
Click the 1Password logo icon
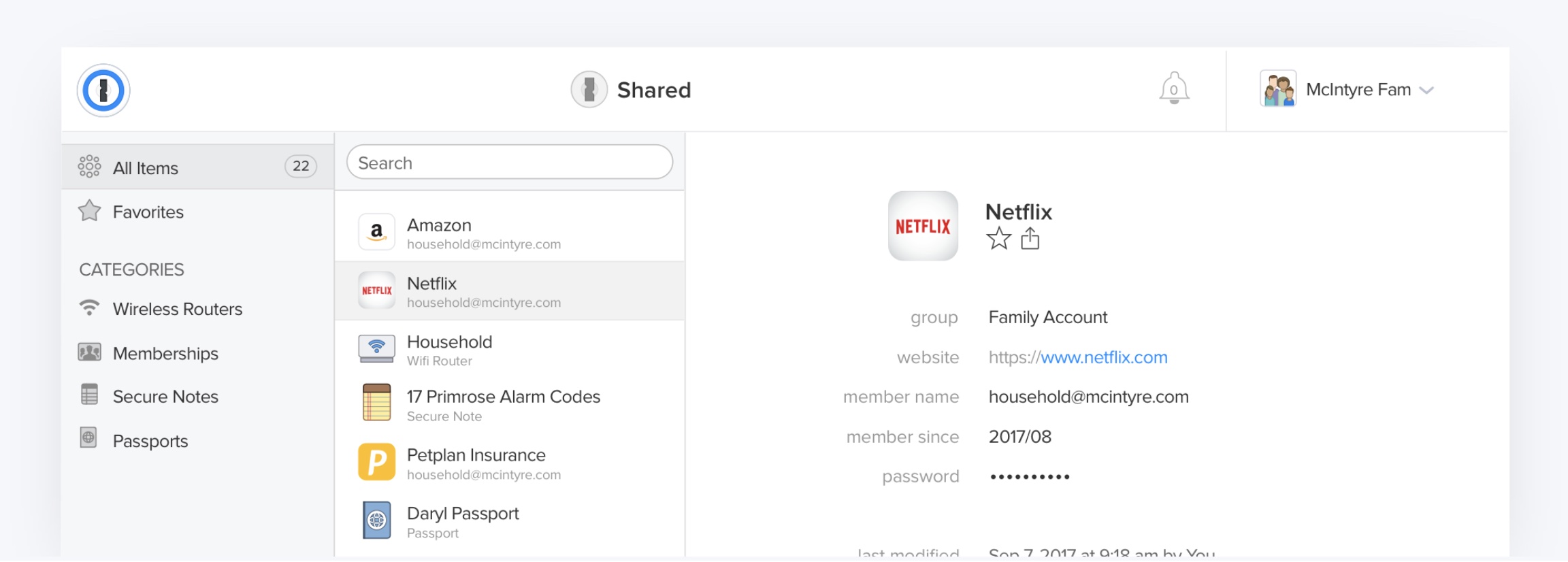103,90
